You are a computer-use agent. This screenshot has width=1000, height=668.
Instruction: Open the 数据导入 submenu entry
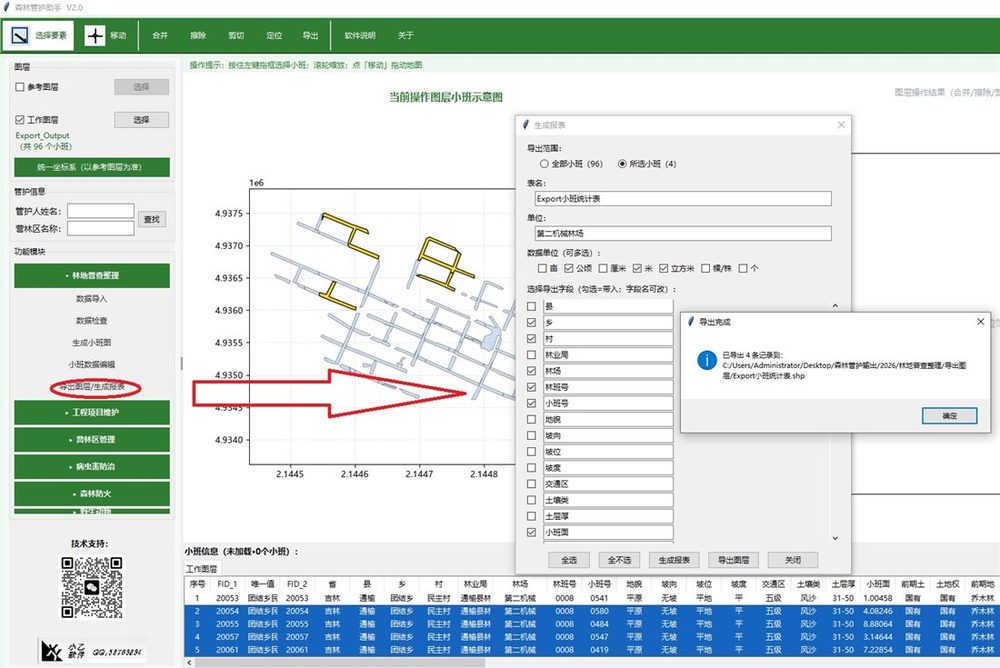click(92, 299)
